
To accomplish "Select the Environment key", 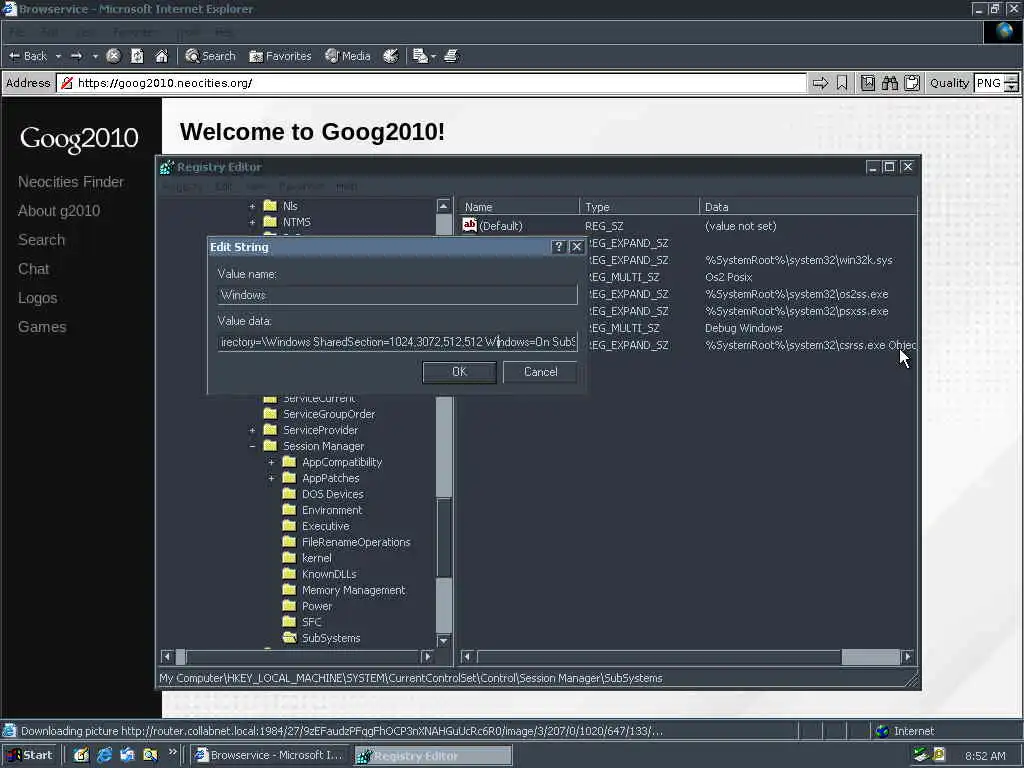I will coord(332,510).
